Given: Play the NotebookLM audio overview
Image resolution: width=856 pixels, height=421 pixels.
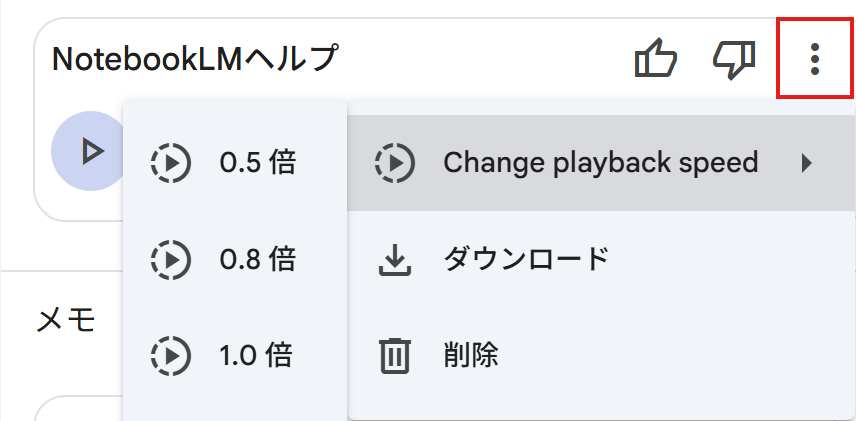Looking at the screenshot, I should tap(91, 151).
